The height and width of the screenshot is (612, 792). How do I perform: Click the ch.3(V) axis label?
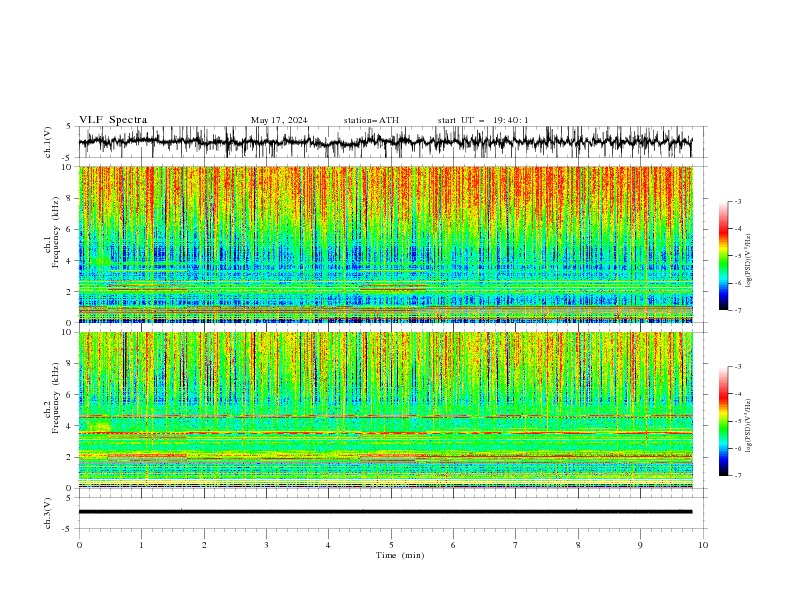(48, 513)
